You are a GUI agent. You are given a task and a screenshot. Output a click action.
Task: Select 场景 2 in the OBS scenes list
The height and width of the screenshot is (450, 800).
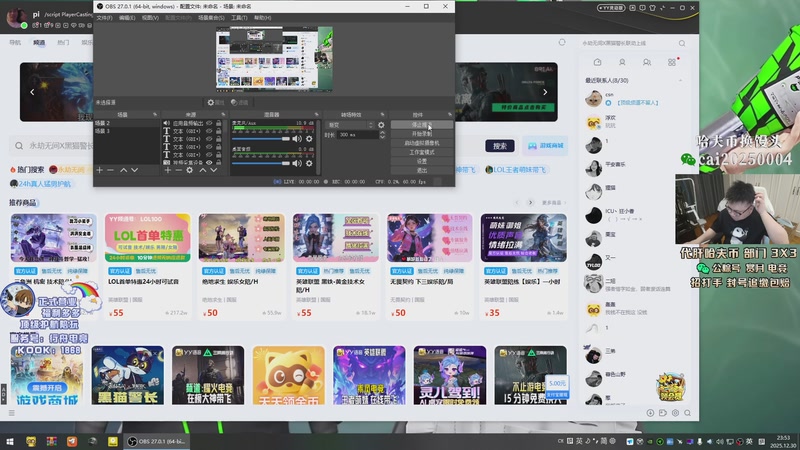pyautogui.click(x=127, y=123)
